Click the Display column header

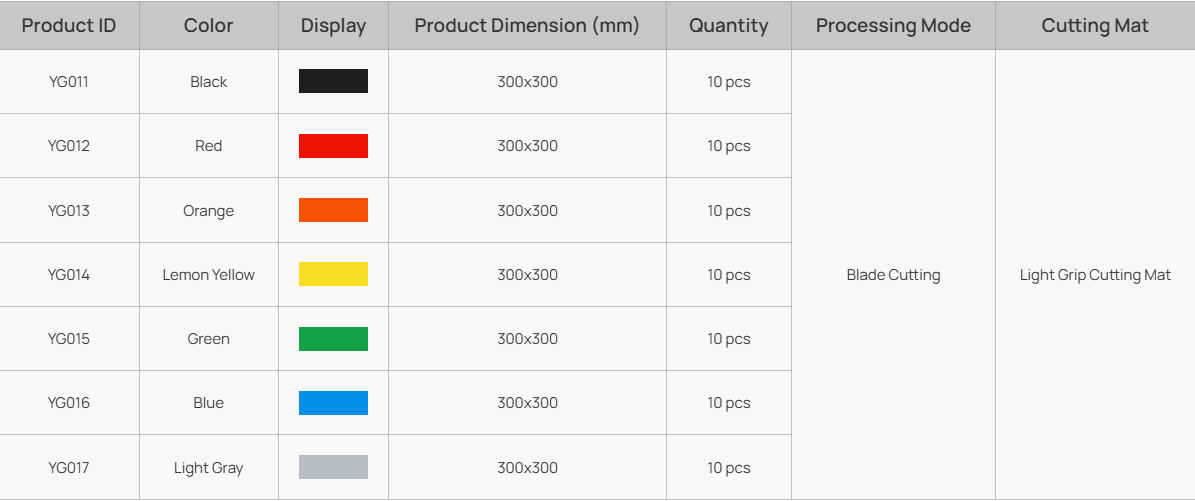tap(333, 26)
